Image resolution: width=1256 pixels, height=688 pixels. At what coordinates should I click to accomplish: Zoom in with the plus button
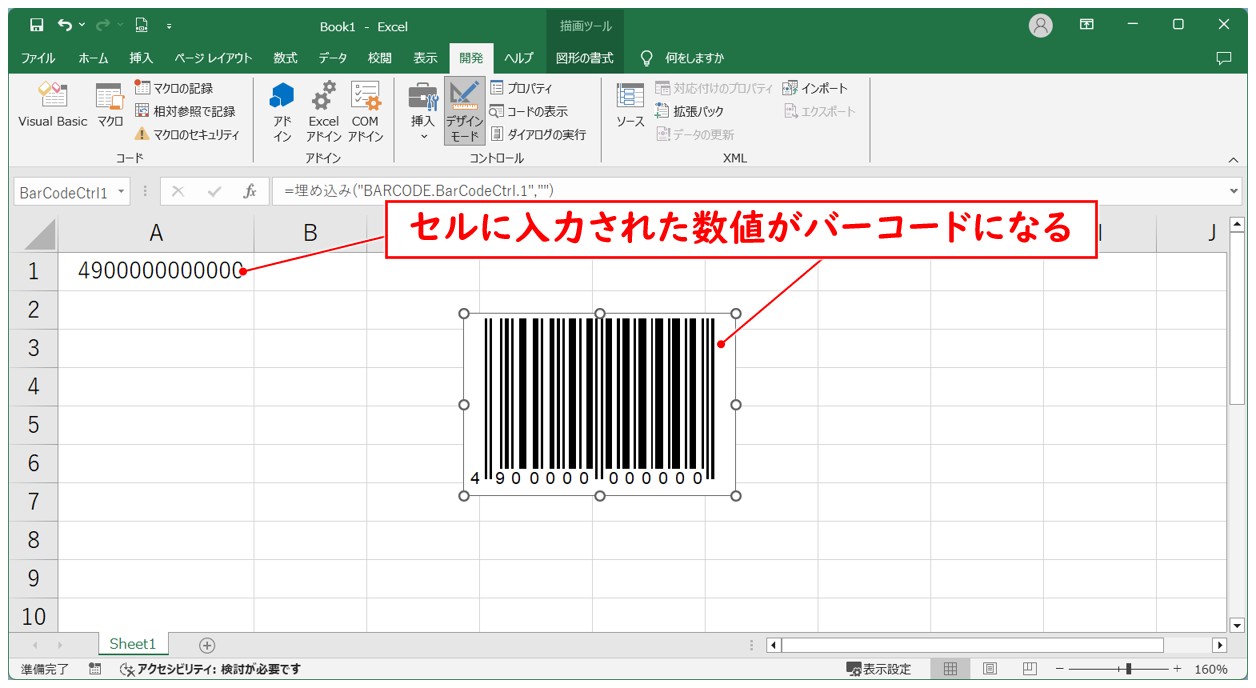pyautogui.click(x=1177, y=669)
